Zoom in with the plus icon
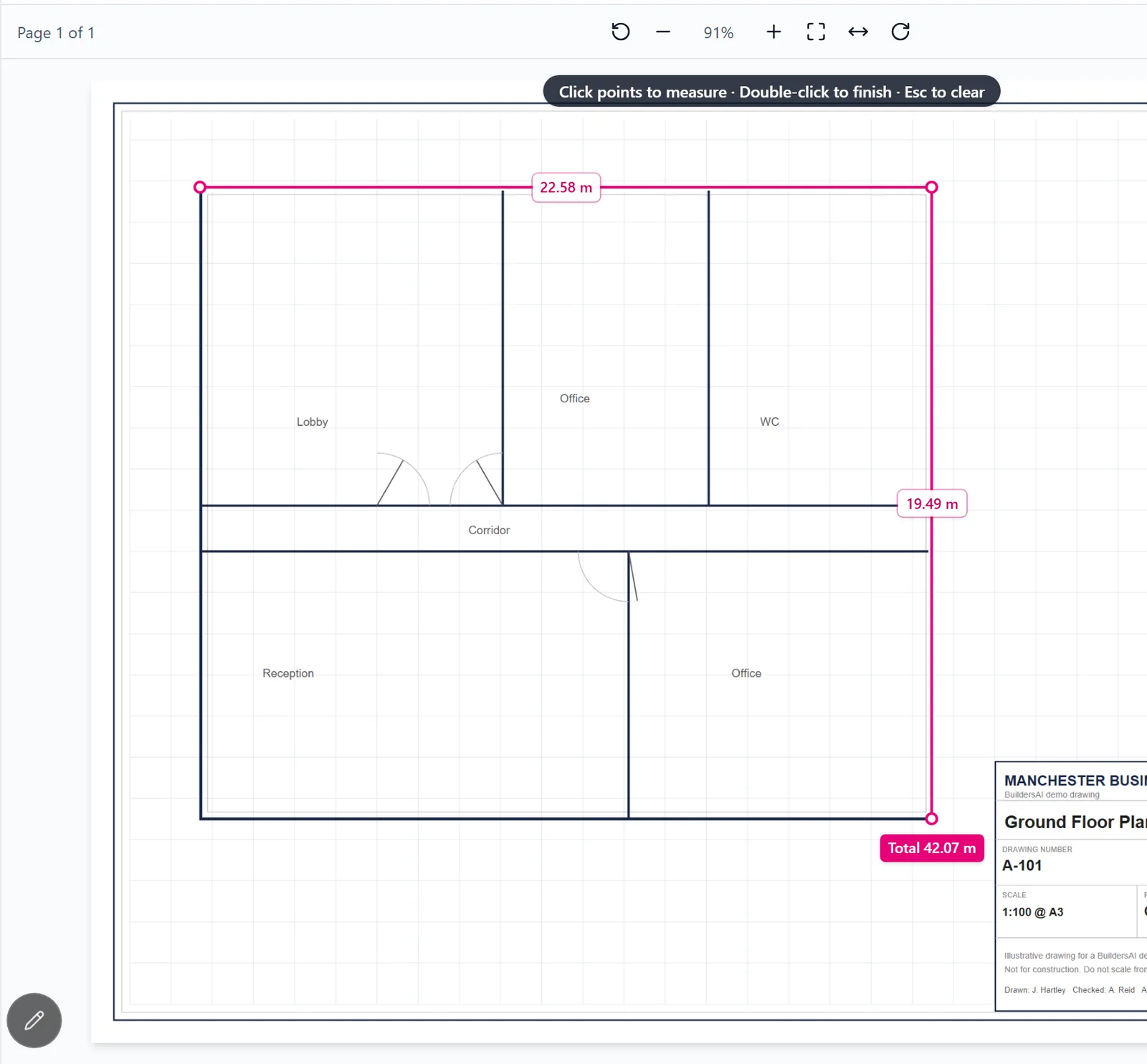Screen dimensions: 1147x1064 [x=774, y=32]
